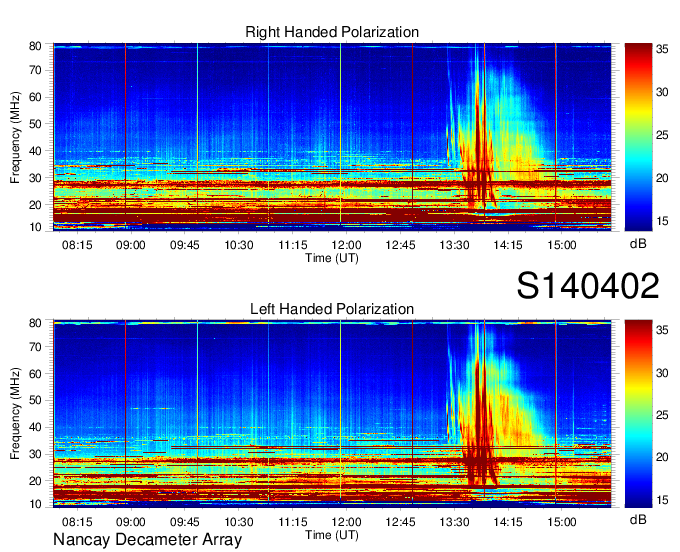This screenshot has width=680, height=552.
Task: Click the Left Handed plot color bar
Action: (638, 414)
